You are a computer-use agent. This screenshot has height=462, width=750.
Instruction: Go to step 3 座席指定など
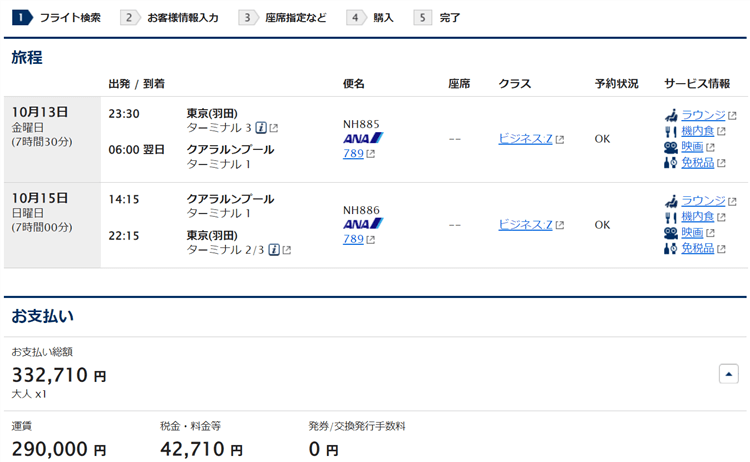click(284, 17)
